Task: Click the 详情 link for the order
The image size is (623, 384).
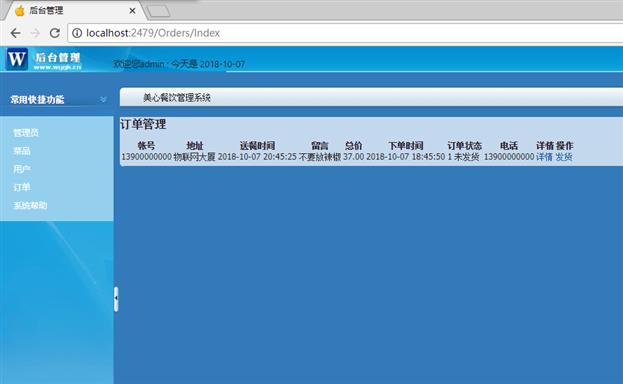Action: point(544,157)
